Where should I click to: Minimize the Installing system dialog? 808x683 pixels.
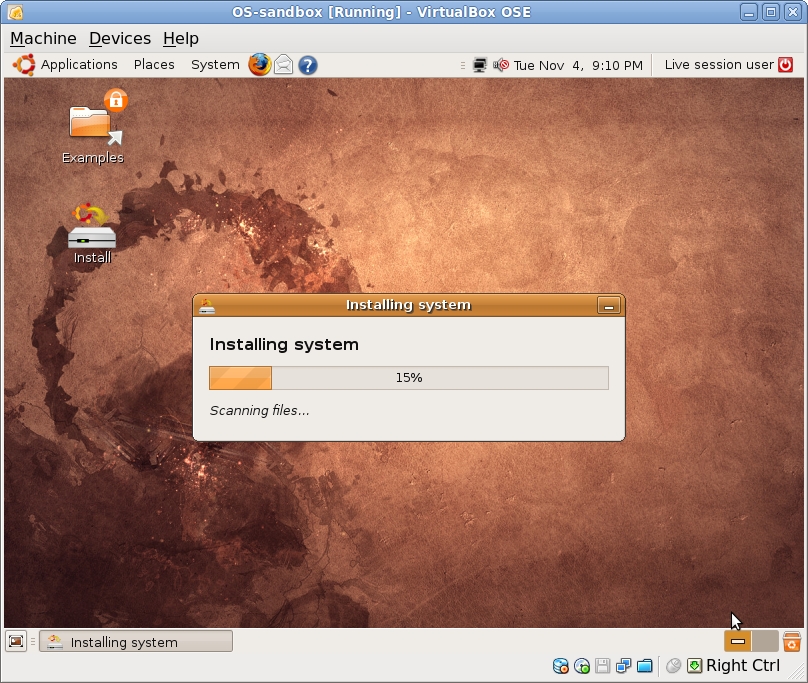(609, 306)
